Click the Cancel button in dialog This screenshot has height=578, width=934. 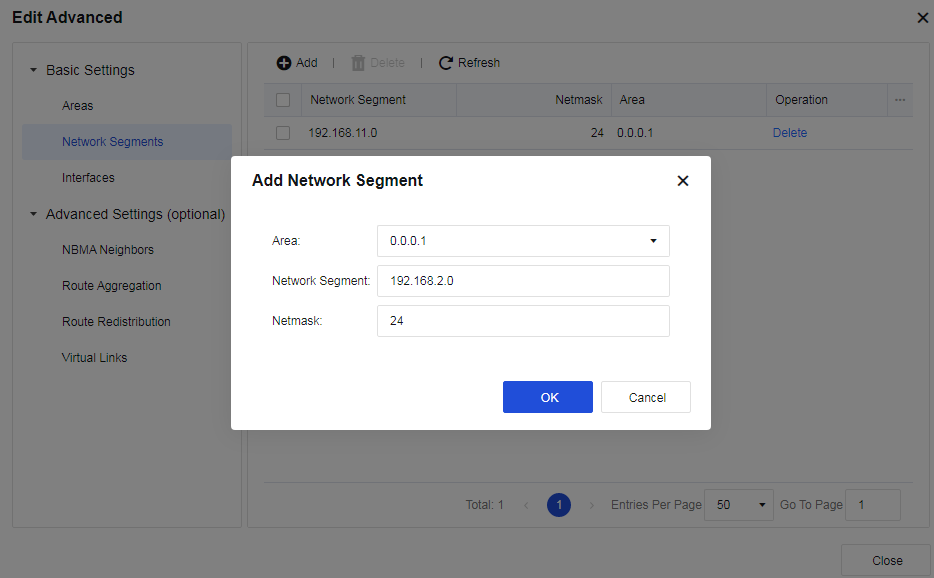[x=646, y=397]
